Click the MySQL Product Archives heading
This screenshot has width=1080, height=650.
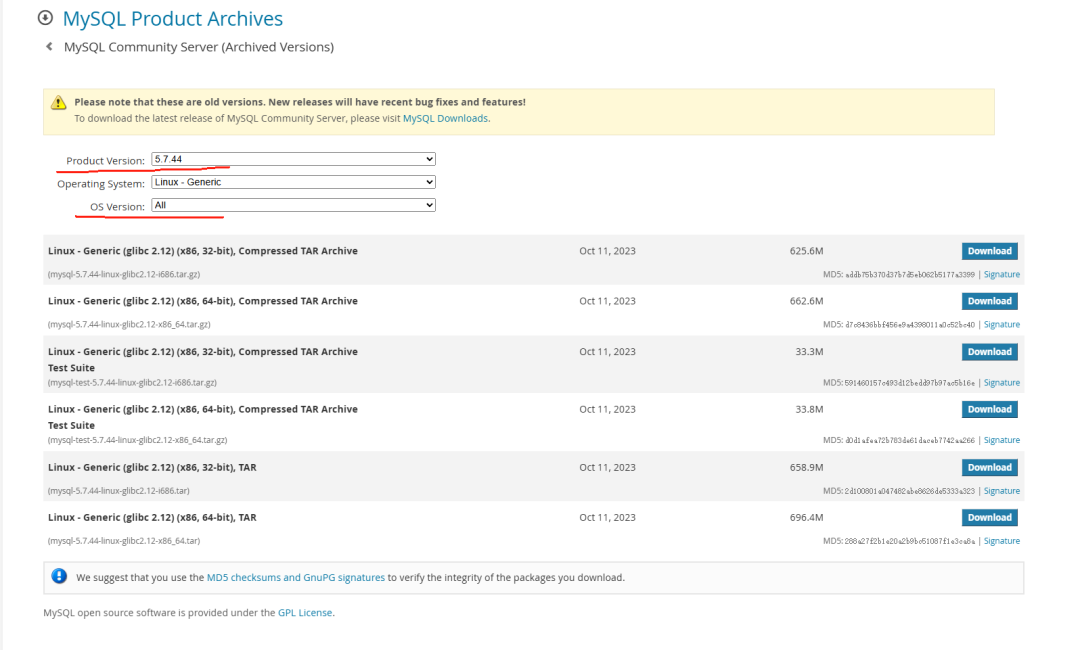172,19
